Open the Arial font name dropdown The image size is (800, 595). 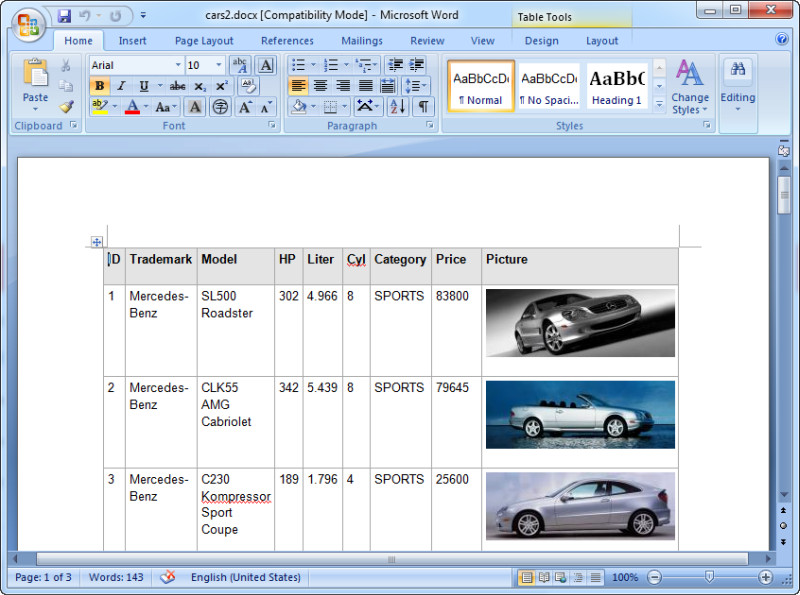(178, 65)
